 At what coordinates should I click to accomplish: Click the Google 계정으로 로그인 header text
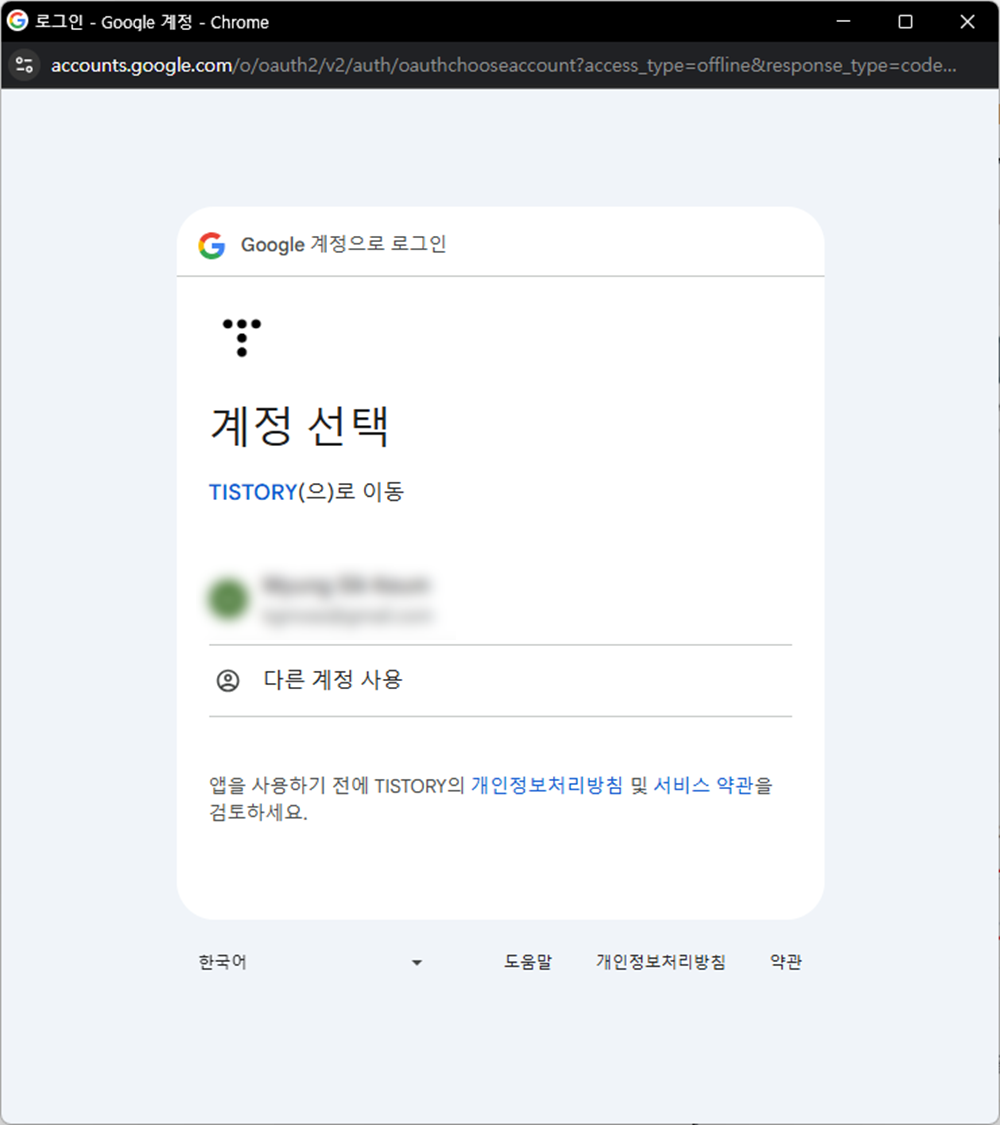(344, 245)
